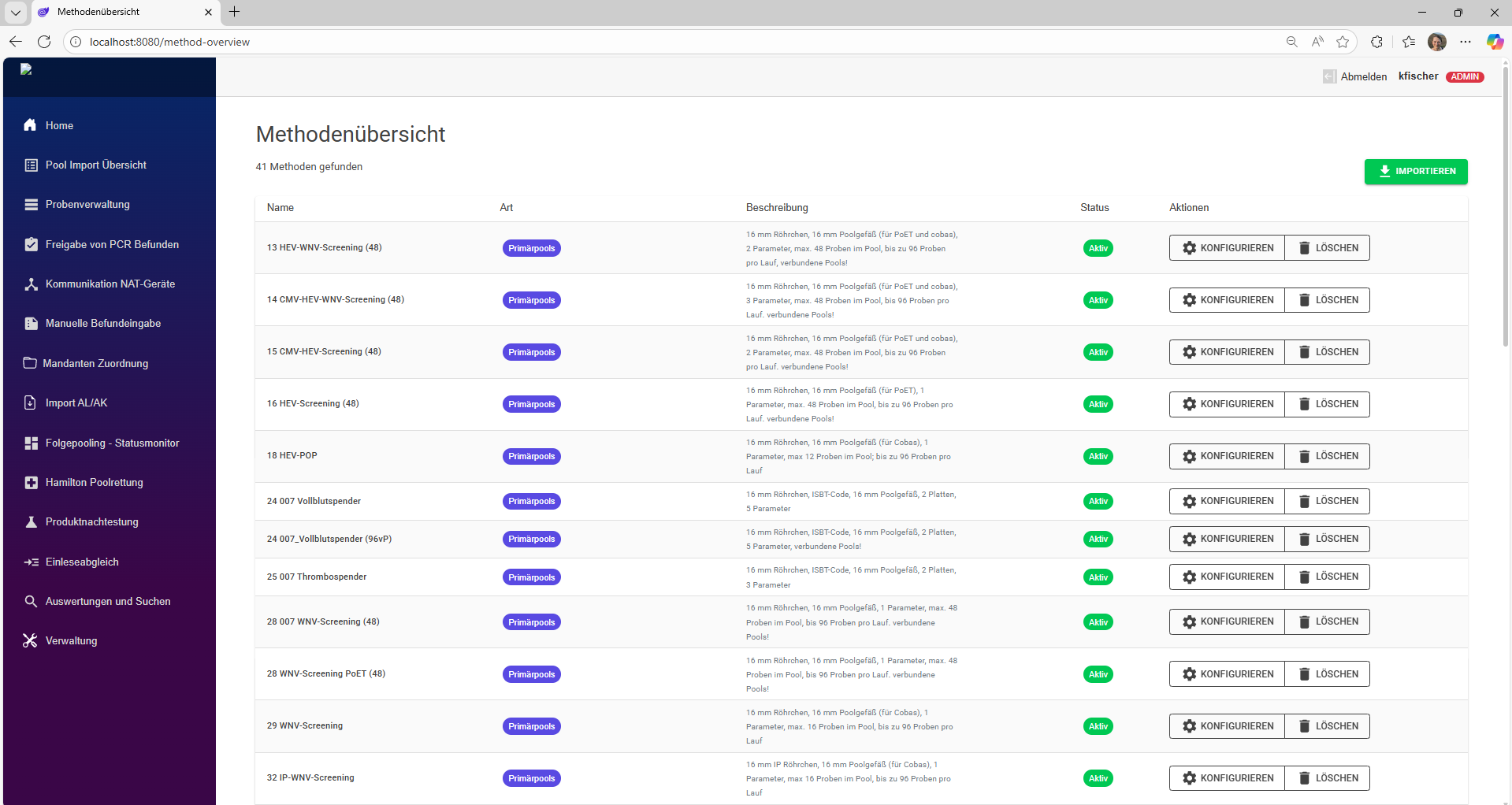Click Auswertungen und Suchen magnifier icon
Screen dimensions: 1512x805
(31, 602)
